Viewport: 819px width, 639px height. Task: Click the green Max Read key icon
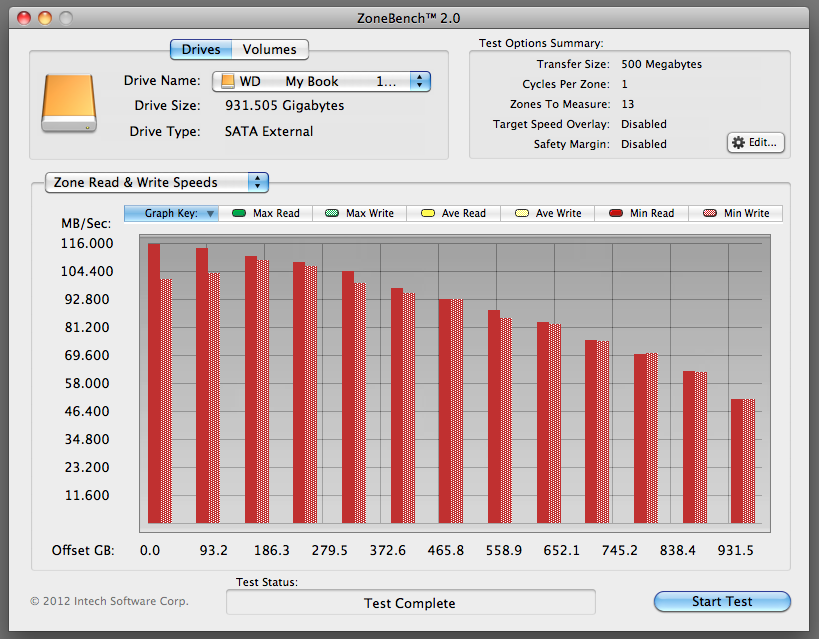[239, 213]
